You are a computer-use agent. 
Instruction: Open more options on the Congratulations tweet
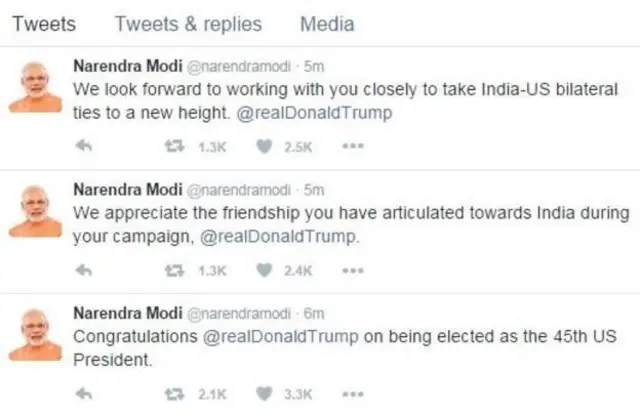(351, 394)
